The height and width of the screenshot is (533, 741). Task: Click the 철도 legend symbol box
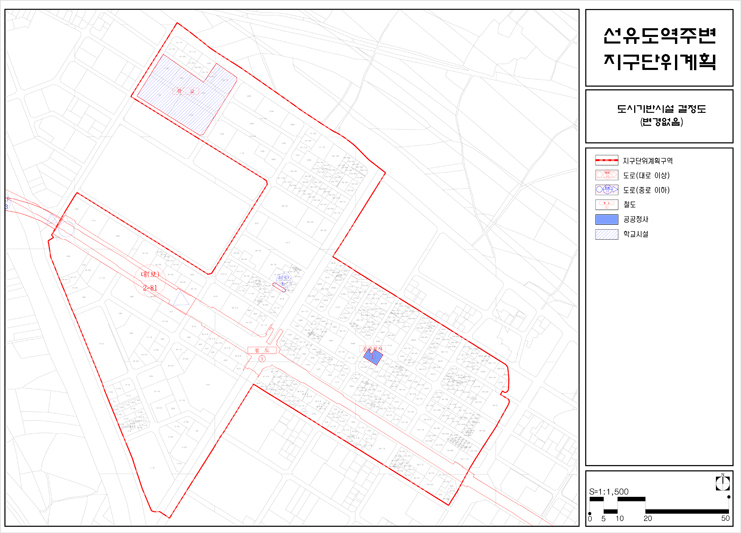tap(607, 205)
